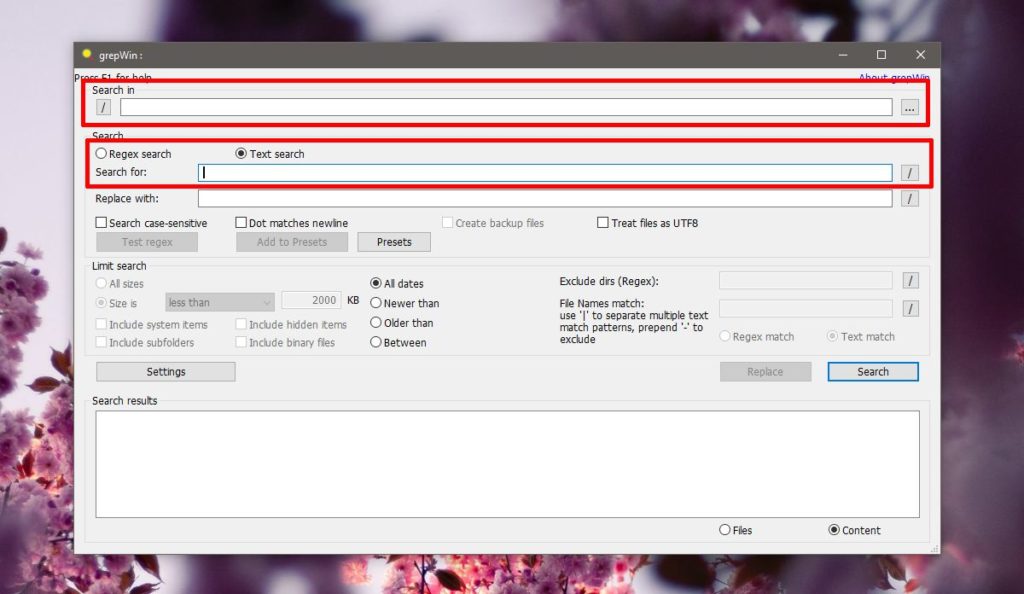The width and height of the screenshot is (1024, 594).
Task: Select the Regex search mode
Action: 101,154
